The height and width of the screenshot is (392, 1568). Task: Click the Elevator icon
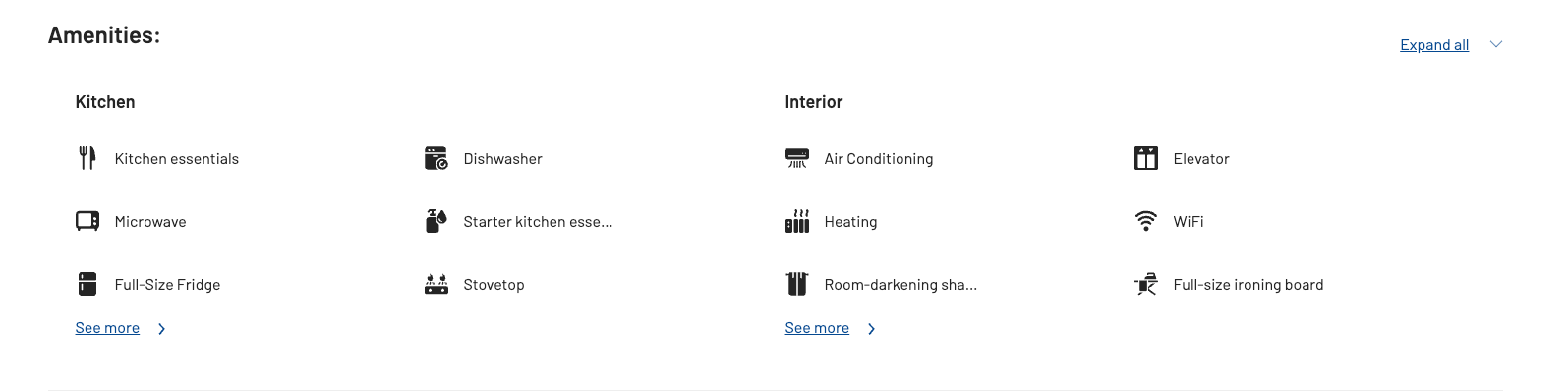click(x=1146, y=158)
